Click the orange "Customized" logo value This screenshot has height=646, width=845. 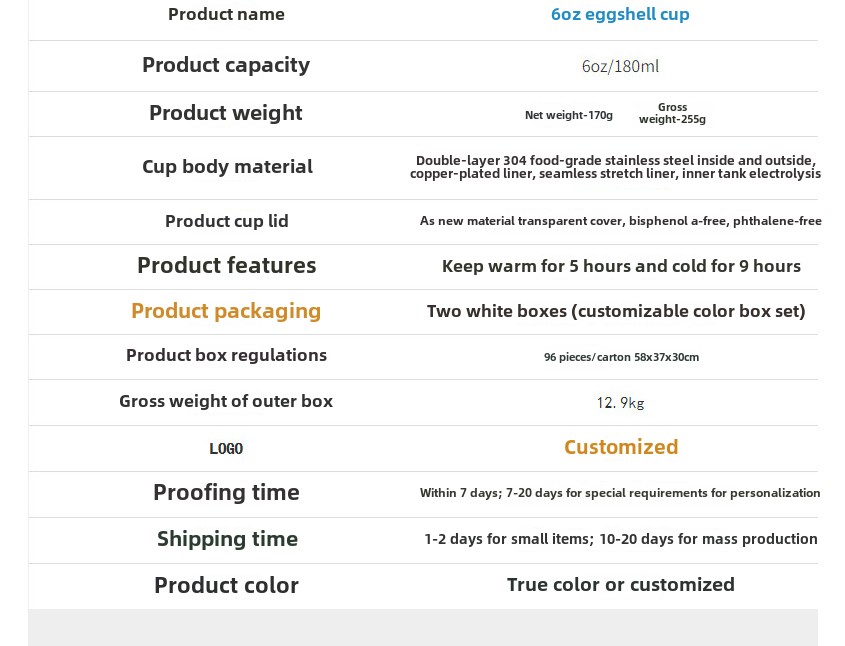tap(621, 447)
